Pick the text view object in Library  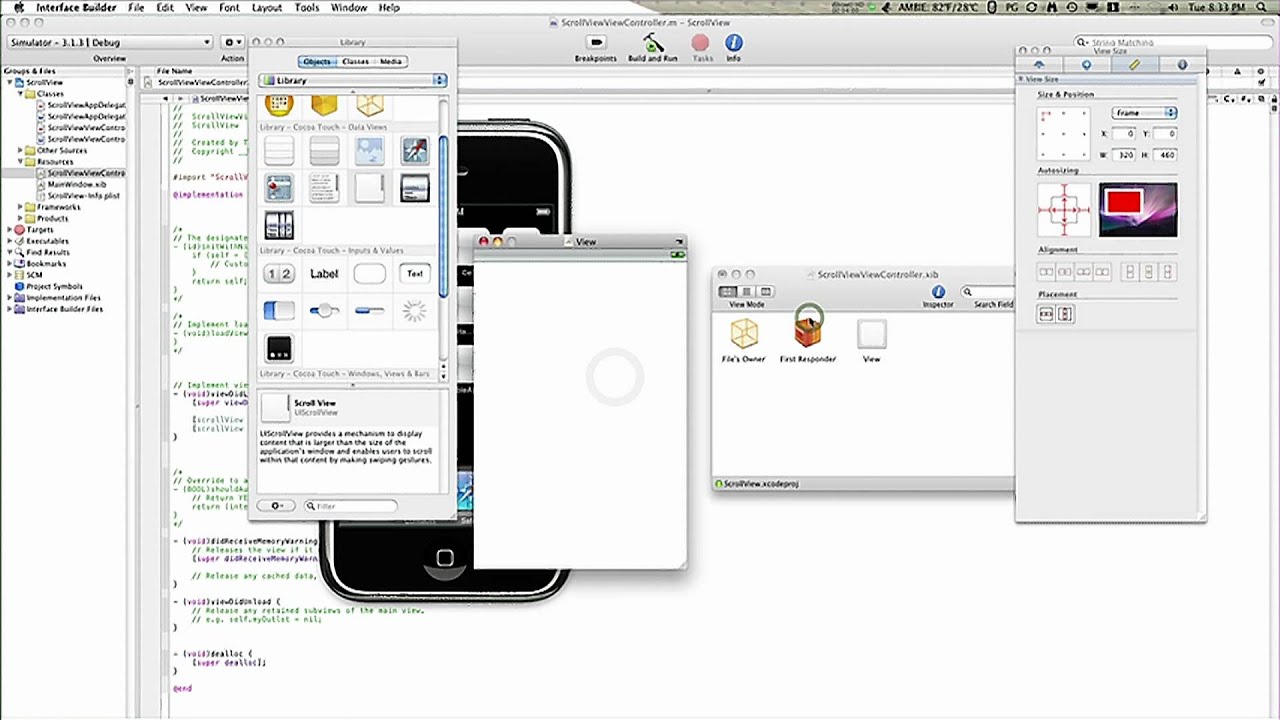pyautogui.click(x=324, y=188)
